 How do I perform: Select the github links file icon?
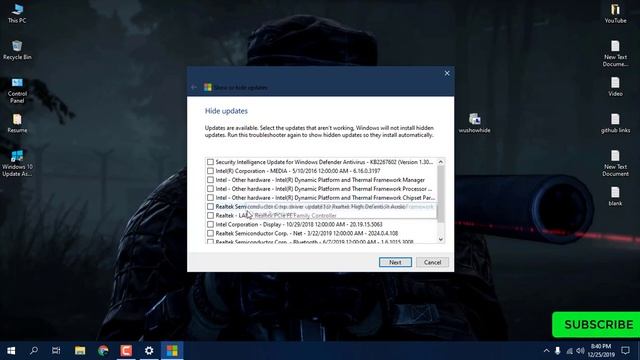[x=615, y=123]
